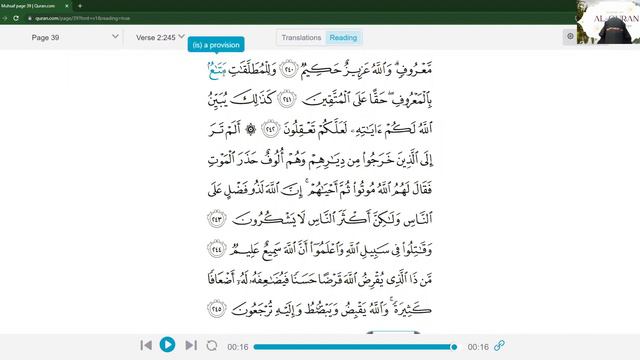Screen dimensions: 640x360
Task: Click the '(is) a provision' tooltip
Action: (x=216, y=45)
